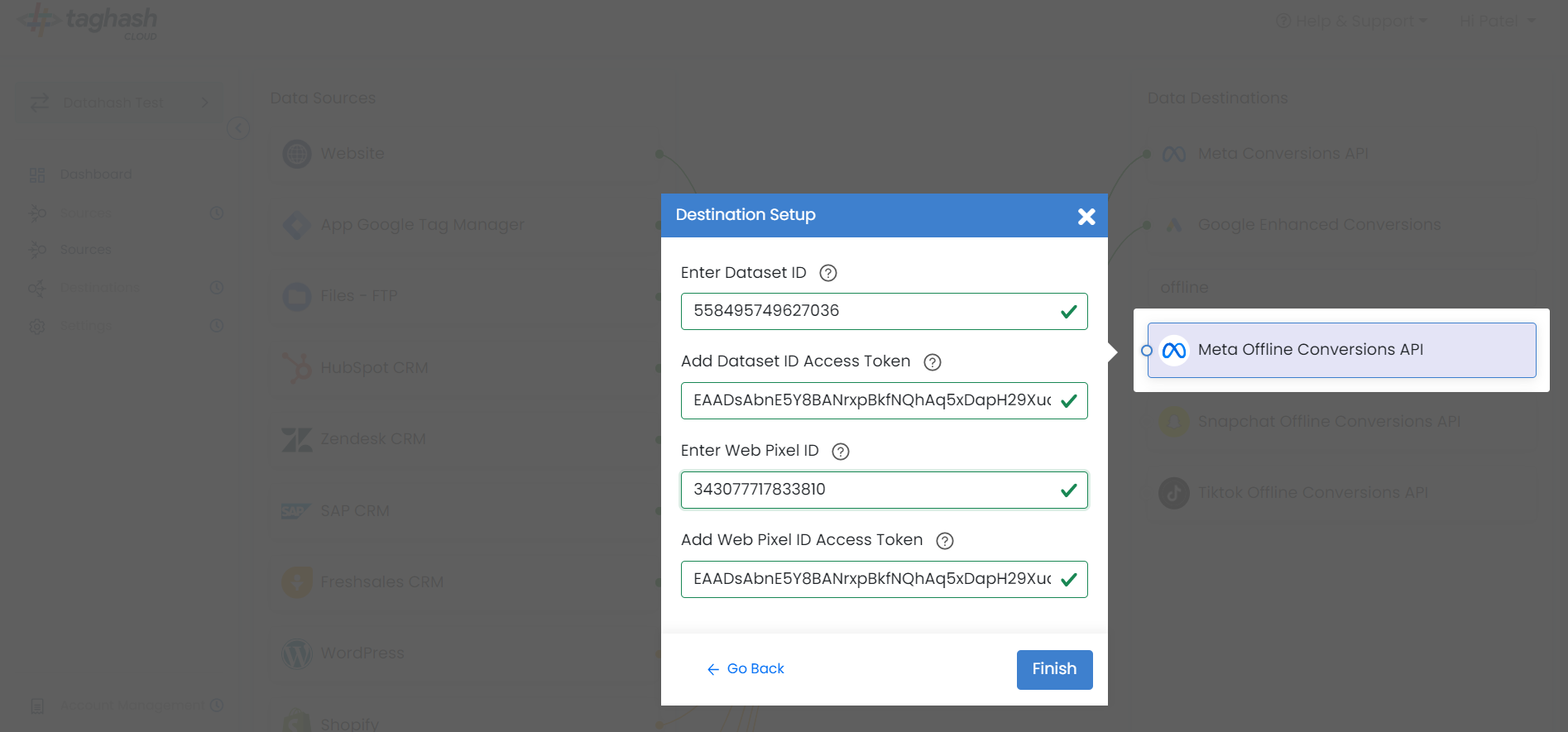
Task: Click the Files - FTP source
Action: (465, 296)
